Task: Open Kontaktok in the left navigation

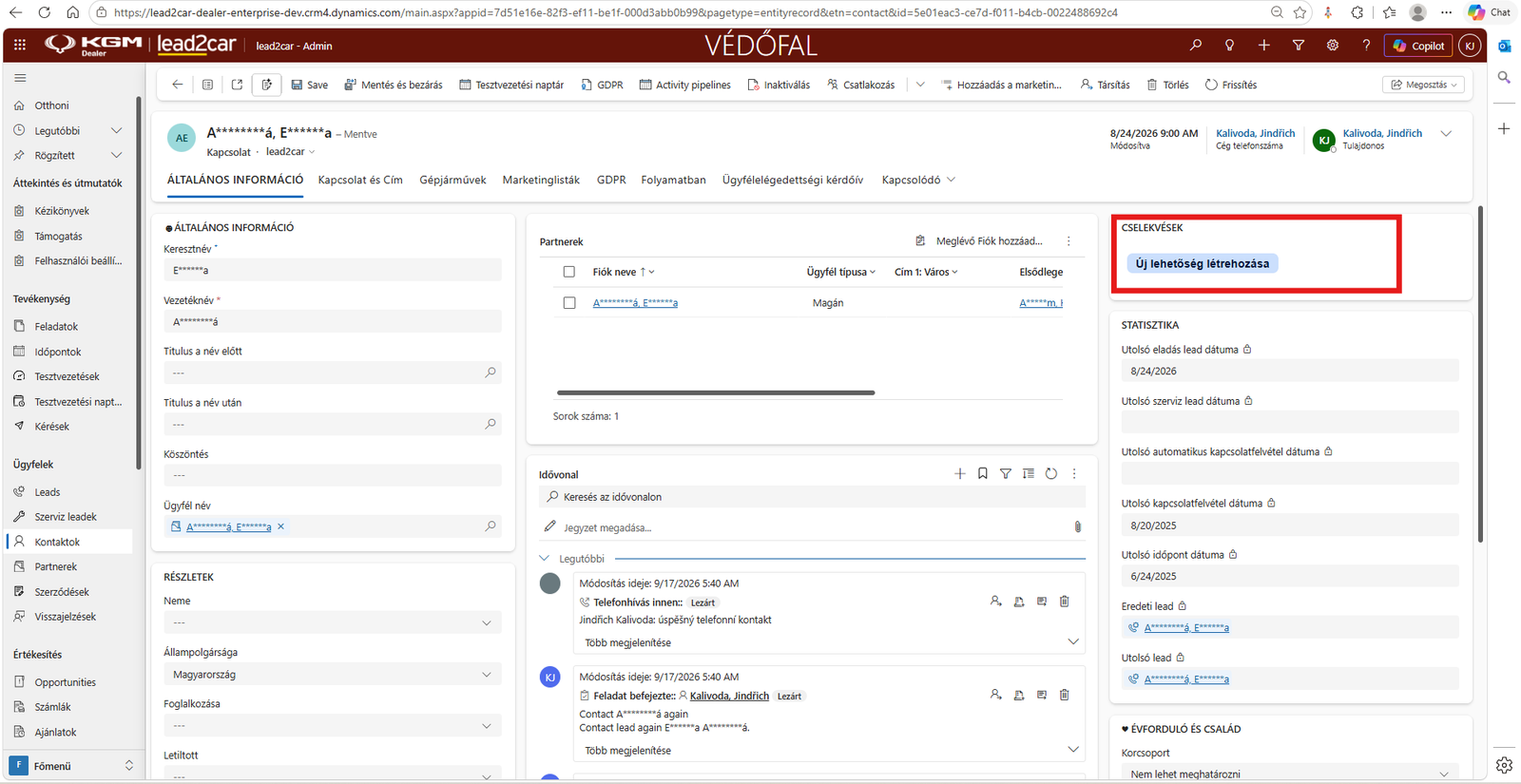Action: [68, 542]
